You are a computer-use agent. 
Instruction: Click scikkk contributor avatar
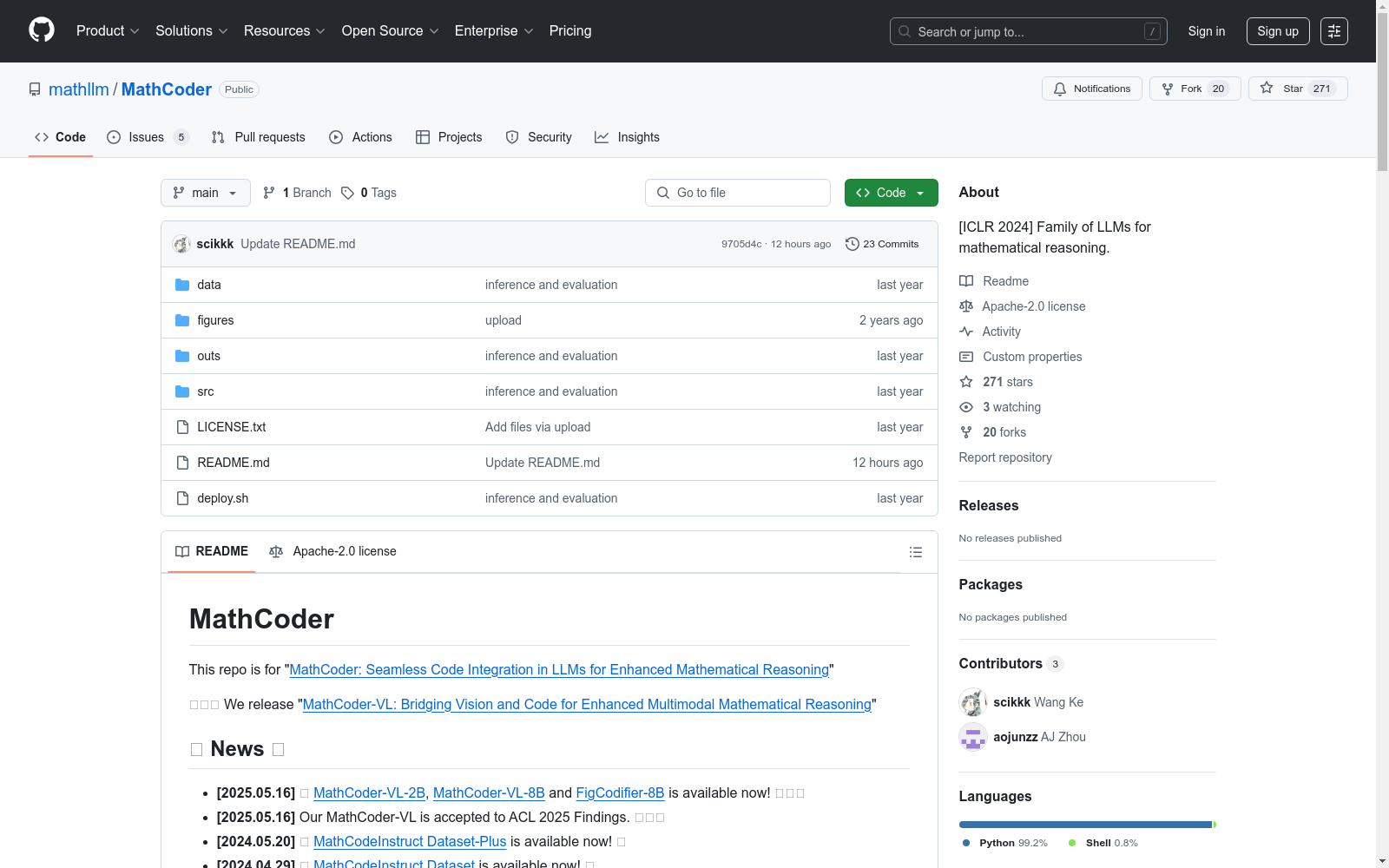click(x=973, y=702)
